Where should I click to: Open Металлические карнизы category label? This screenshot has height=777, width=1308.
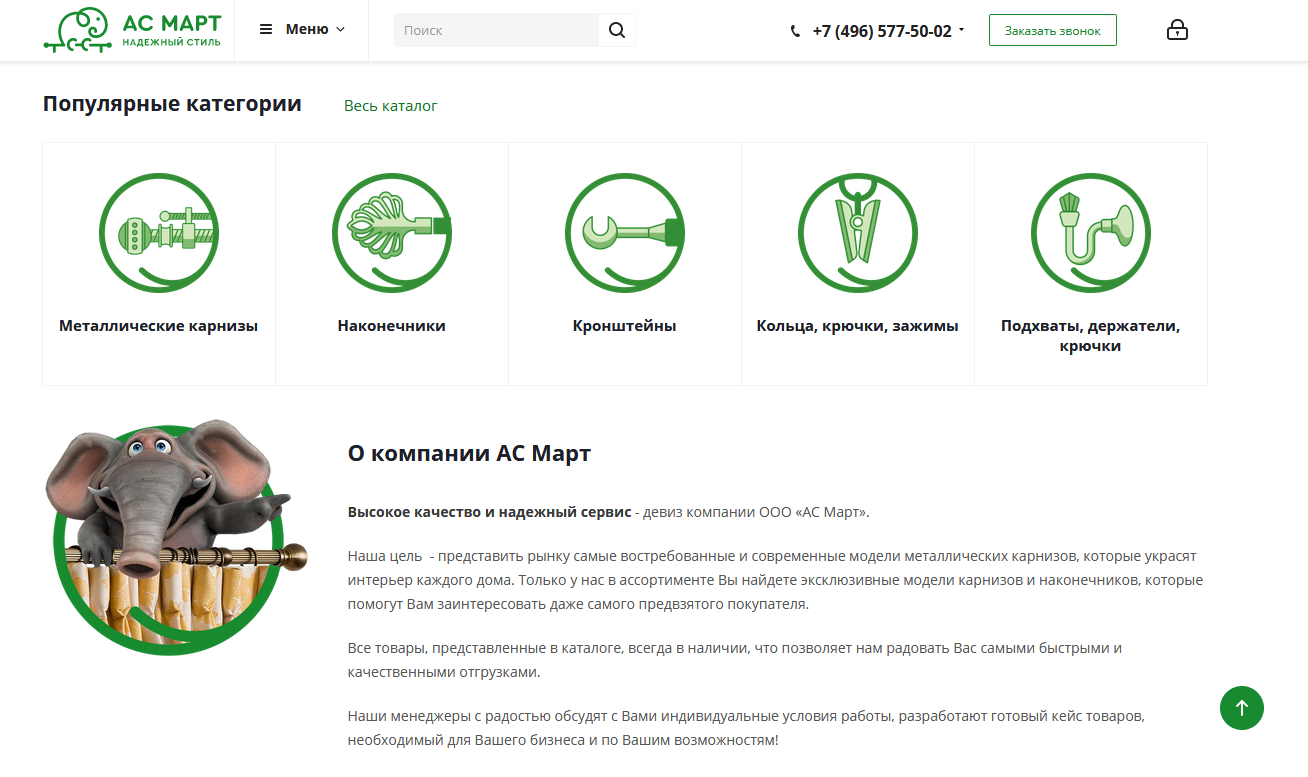[x=159, y=326]
